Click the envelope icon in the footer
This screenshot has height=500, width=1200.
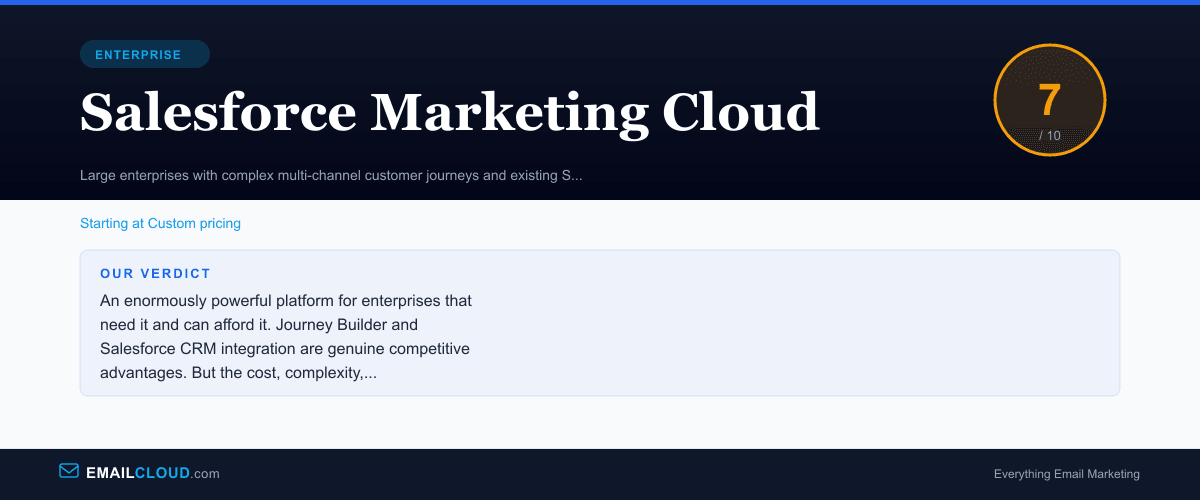coord(69,471)
